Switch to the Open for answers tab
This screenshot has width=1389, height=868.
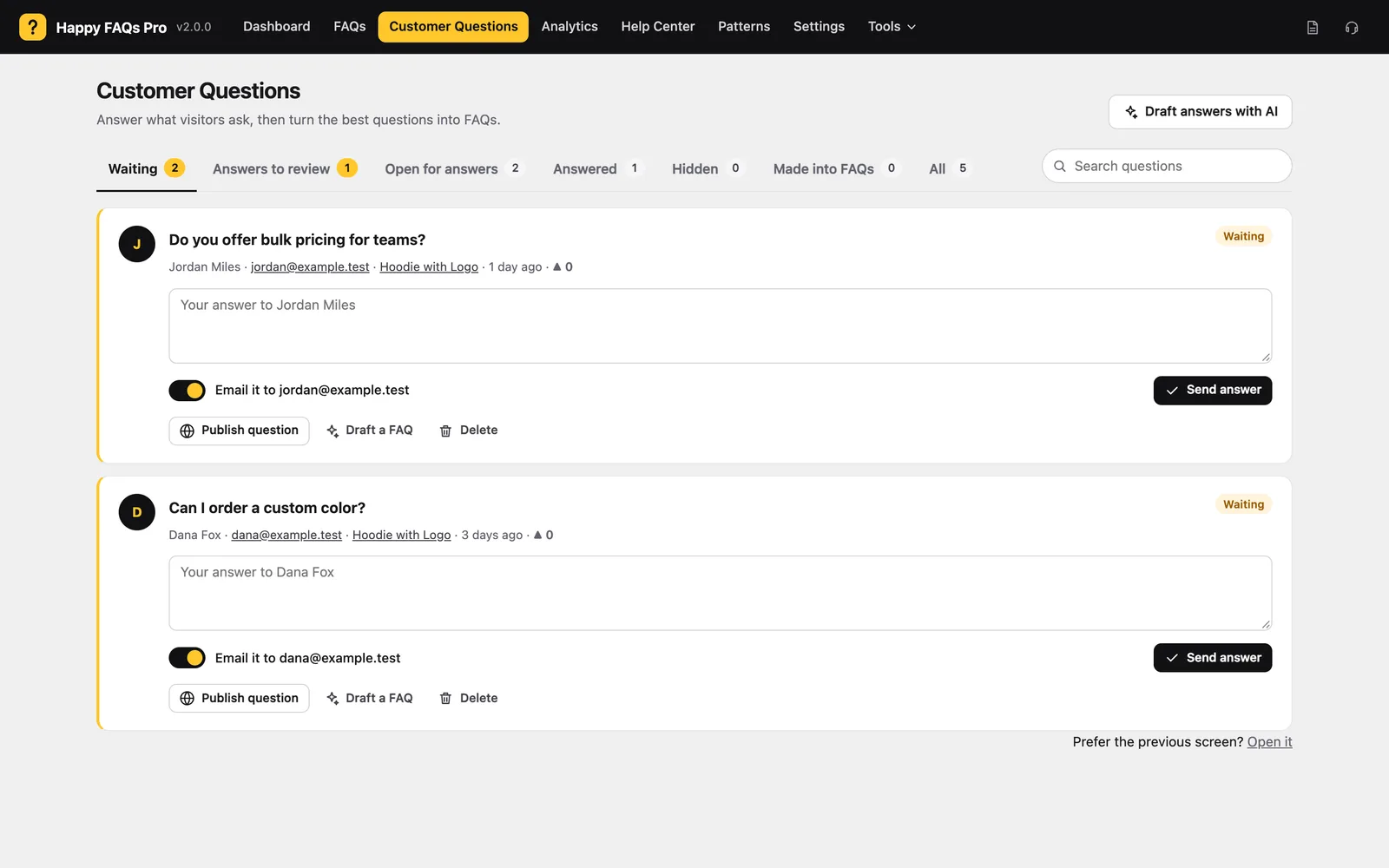click(454, 169)
